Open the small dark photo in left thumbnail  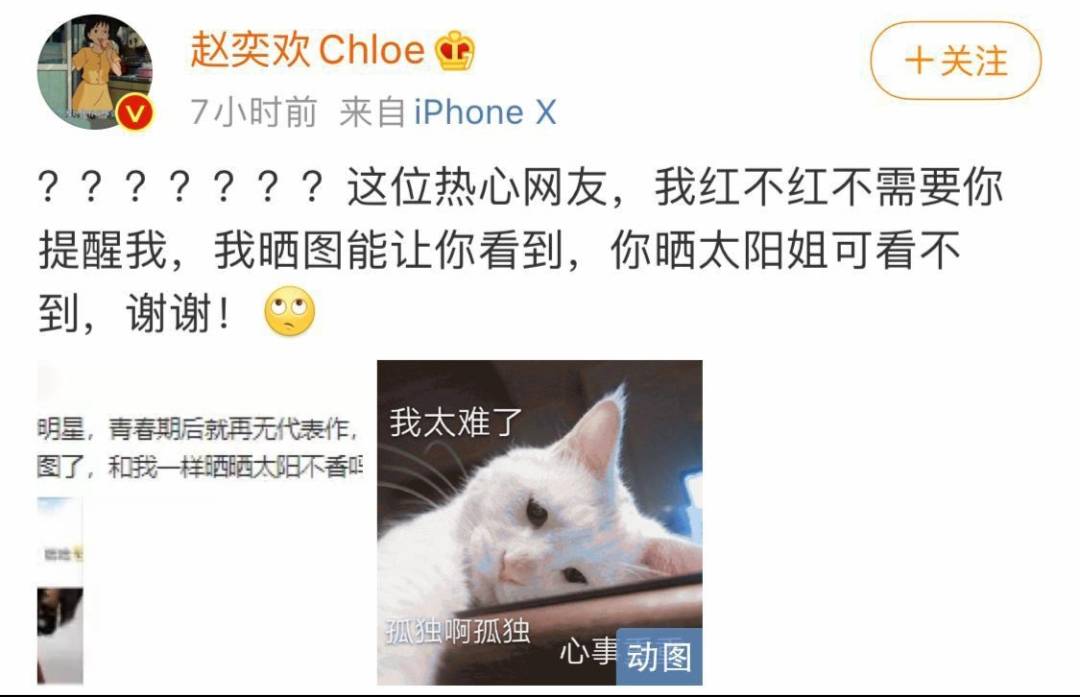pos(60,636)
